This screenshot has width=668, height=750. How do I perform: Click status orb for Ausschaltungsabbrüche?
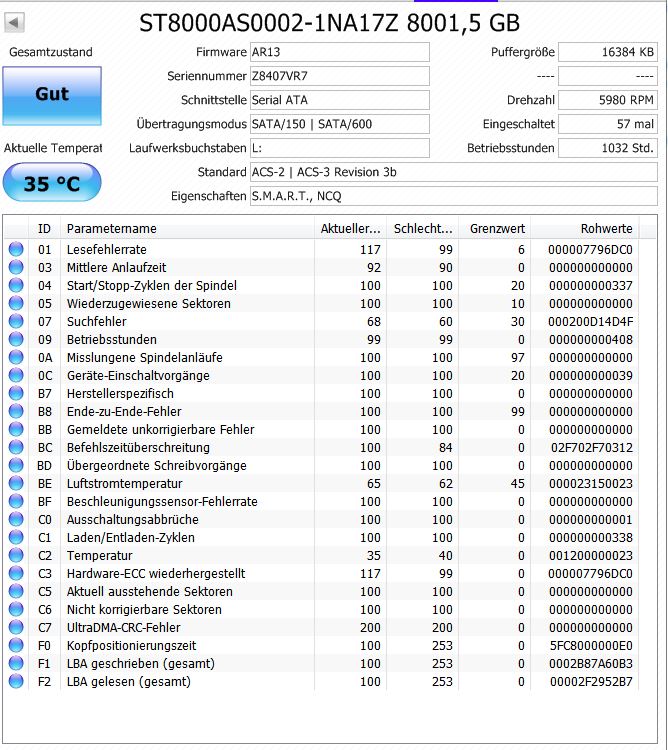click(x=16, y=519)
